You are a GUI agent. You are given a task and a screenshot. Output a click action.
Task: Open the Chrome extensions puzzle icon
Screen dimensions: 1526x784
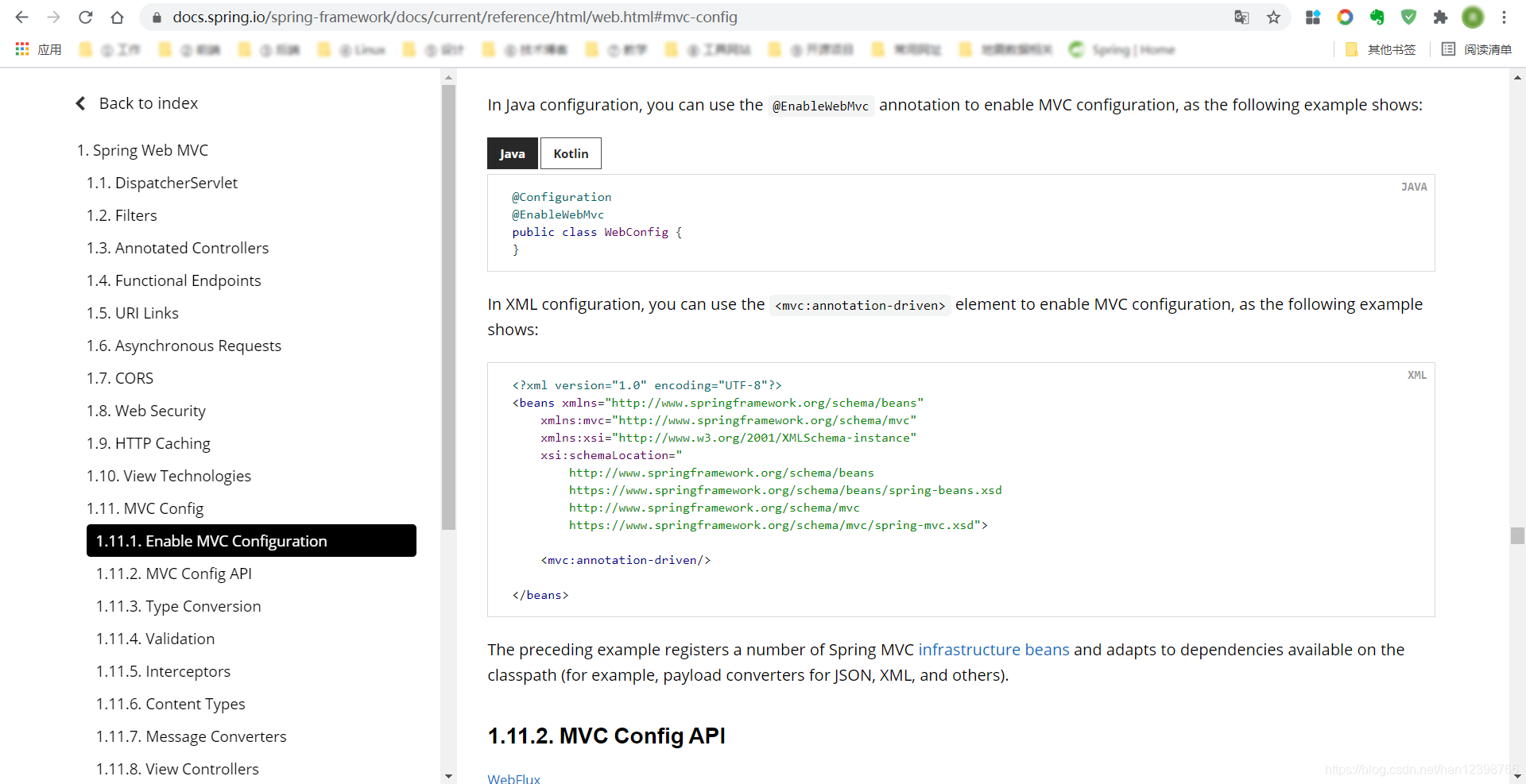pos(1440,17)
